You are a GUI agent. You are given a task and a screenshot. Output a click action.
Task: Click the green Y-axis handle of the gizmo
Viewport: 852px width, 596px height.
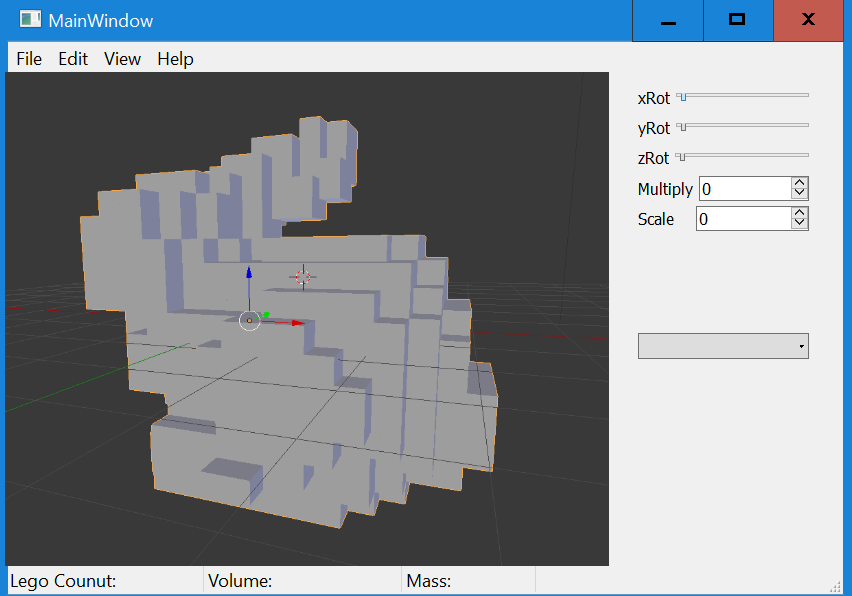click(x=266, y=315)
